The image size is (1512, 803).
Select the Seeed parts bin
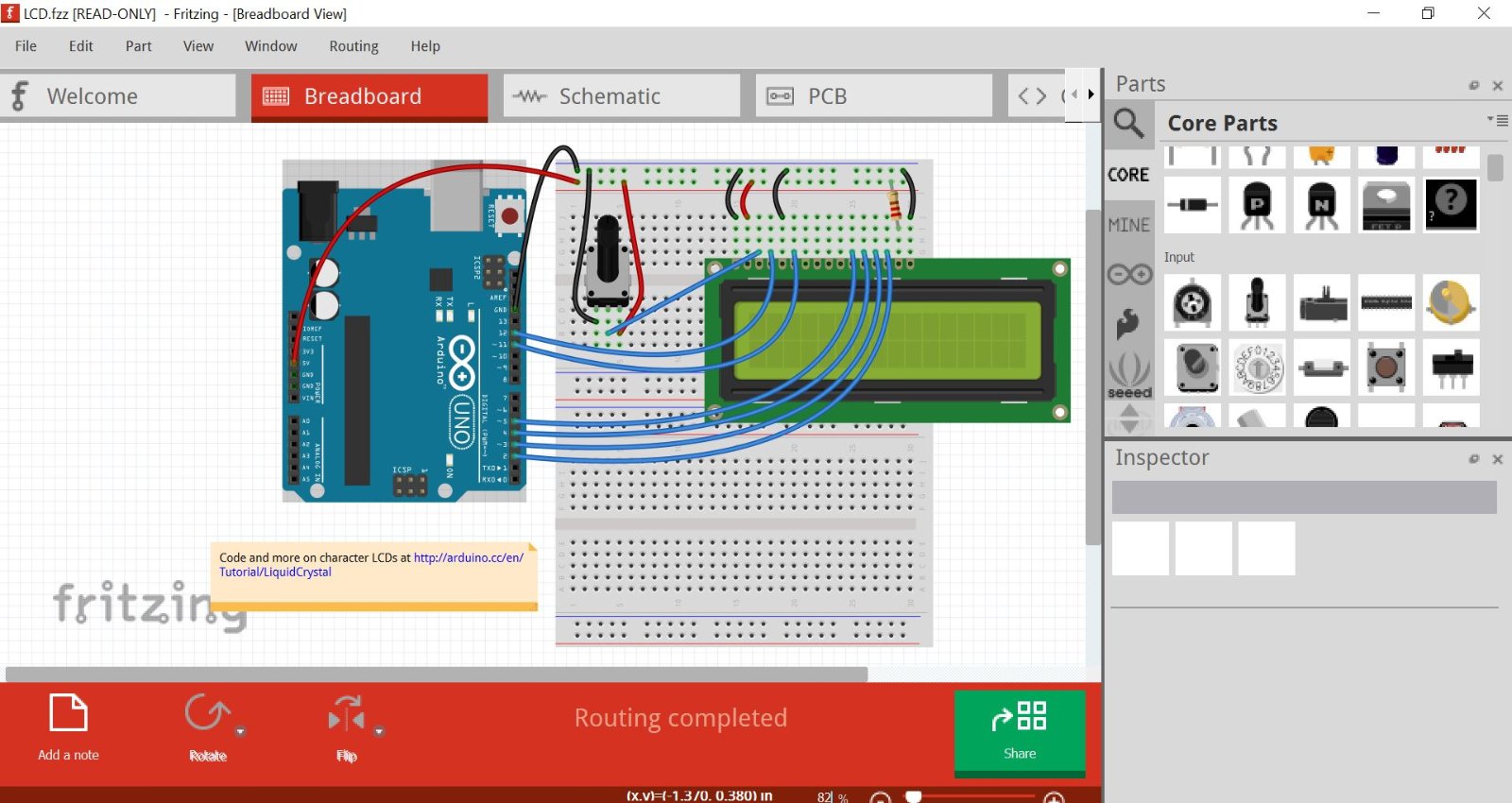[x=1129, y=375]
